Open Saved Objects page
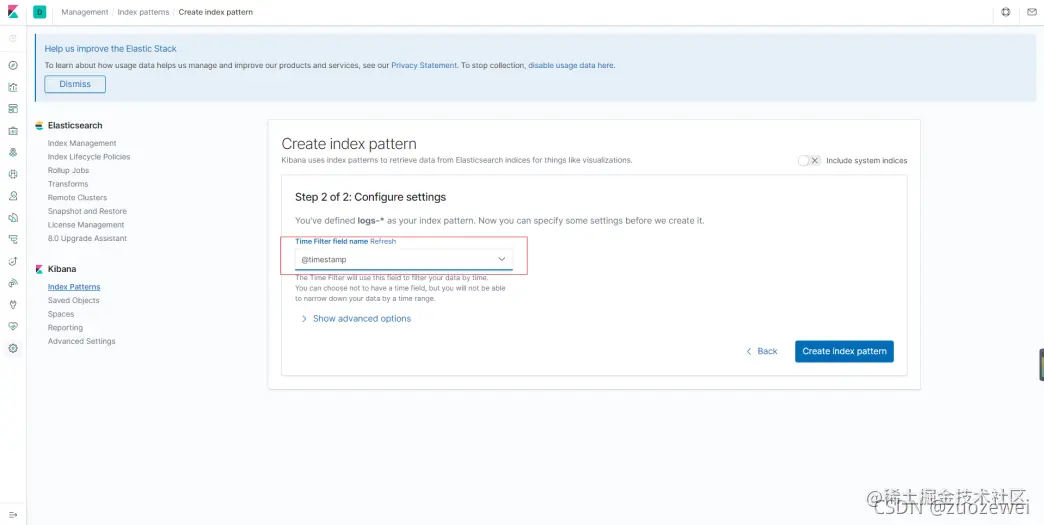The width and height of the screenshot is (1044, 525). point(73,300)
